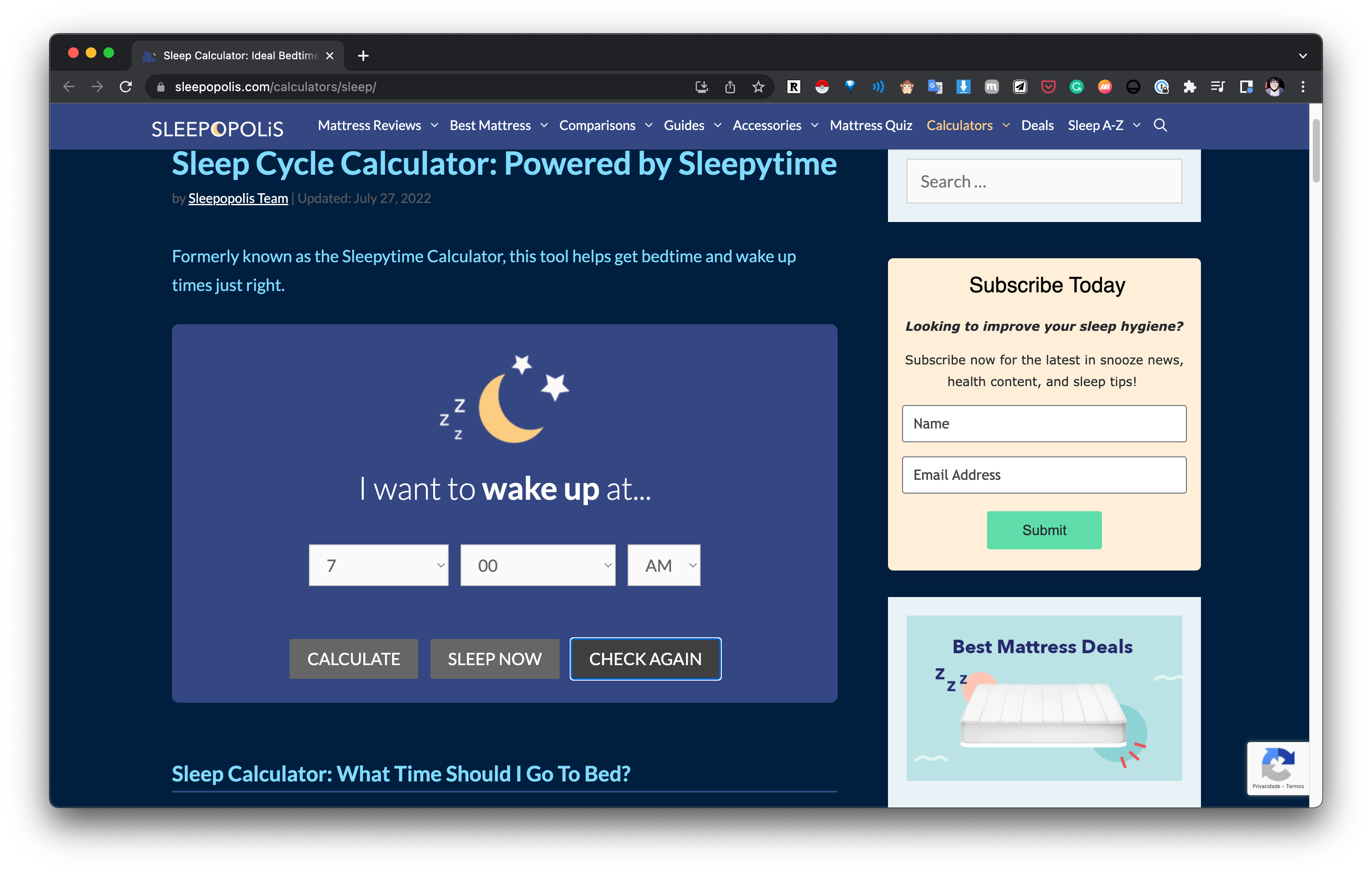This screenshot has width=1372, height=873.
Task: Click the SLEEP NOW button
Action: (x=495, y=659)
